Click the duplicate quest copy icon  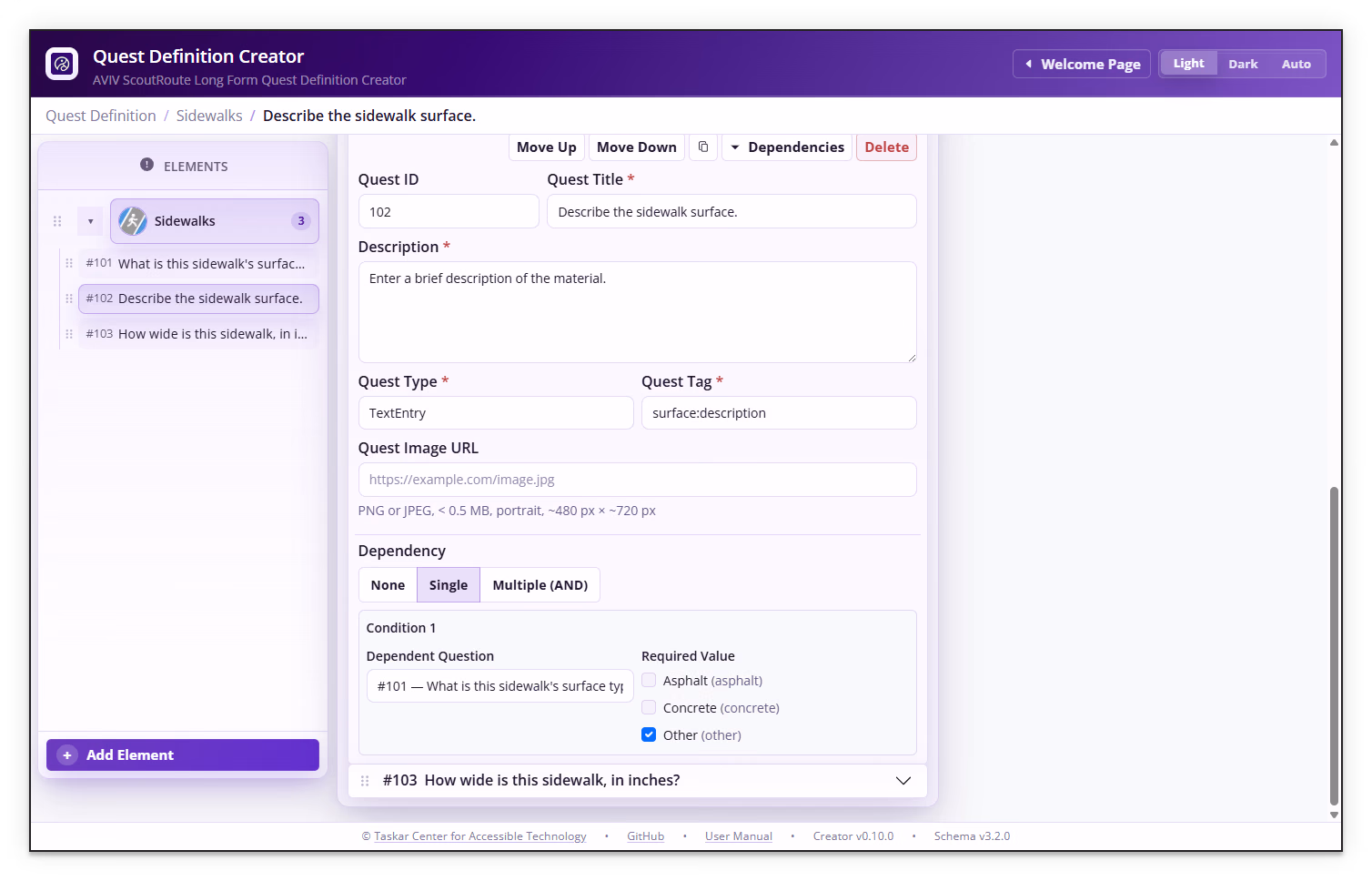[703, 147]
